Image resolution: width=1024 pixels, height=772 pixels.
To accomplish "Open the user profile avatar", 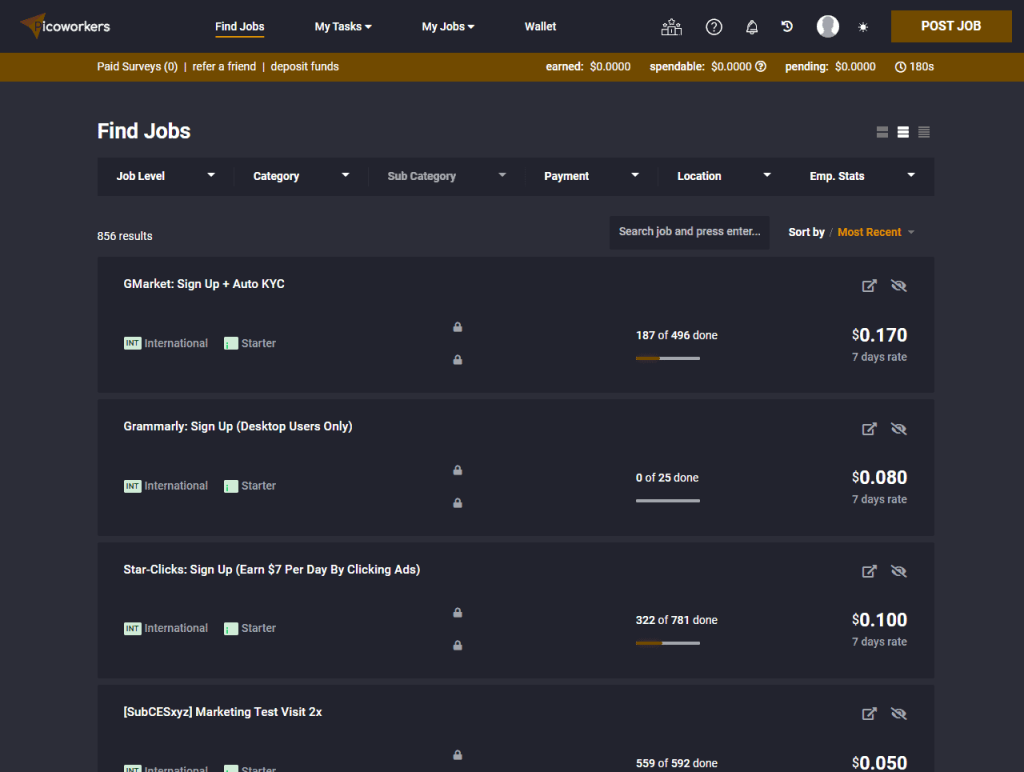I will click(x=827, y=26).
